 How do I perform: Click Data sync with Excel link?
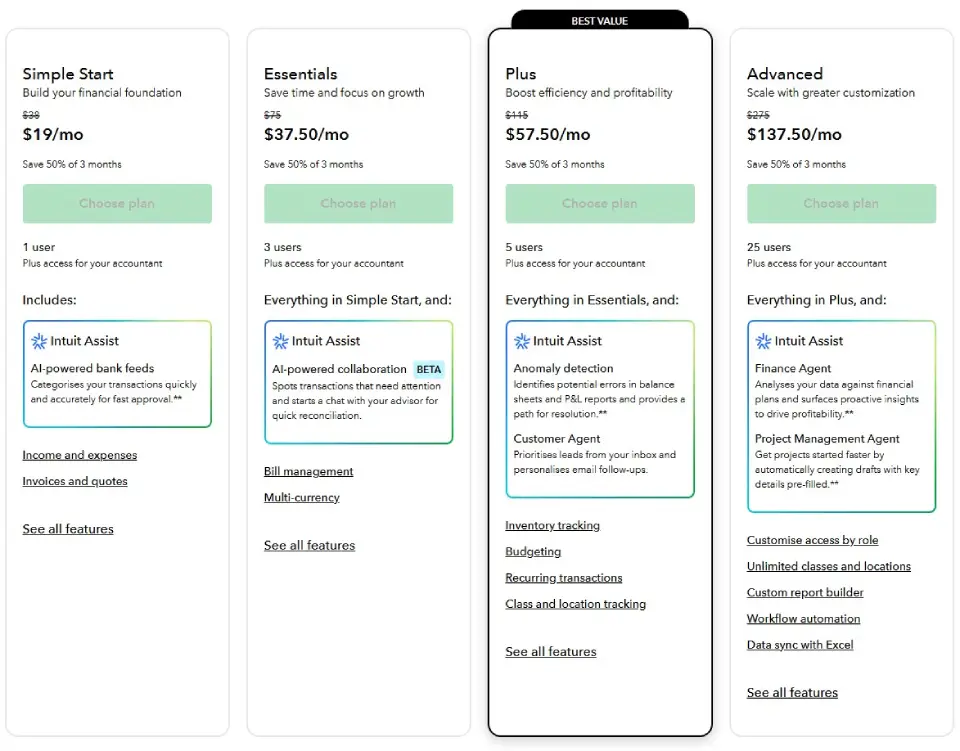click(800, 645)
